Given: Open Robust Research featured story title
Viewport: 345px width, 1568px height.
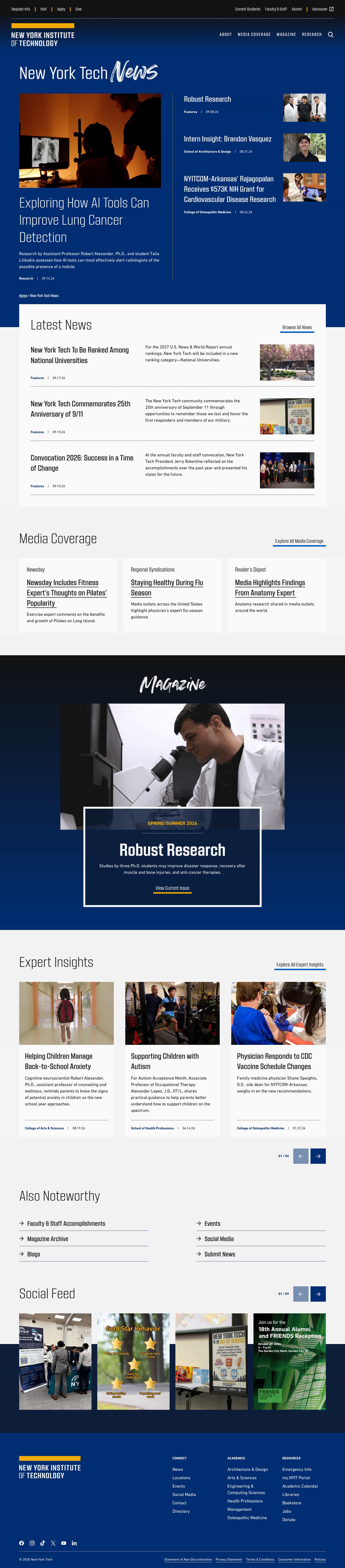Looking at the screenshot, I should [207, 99].
